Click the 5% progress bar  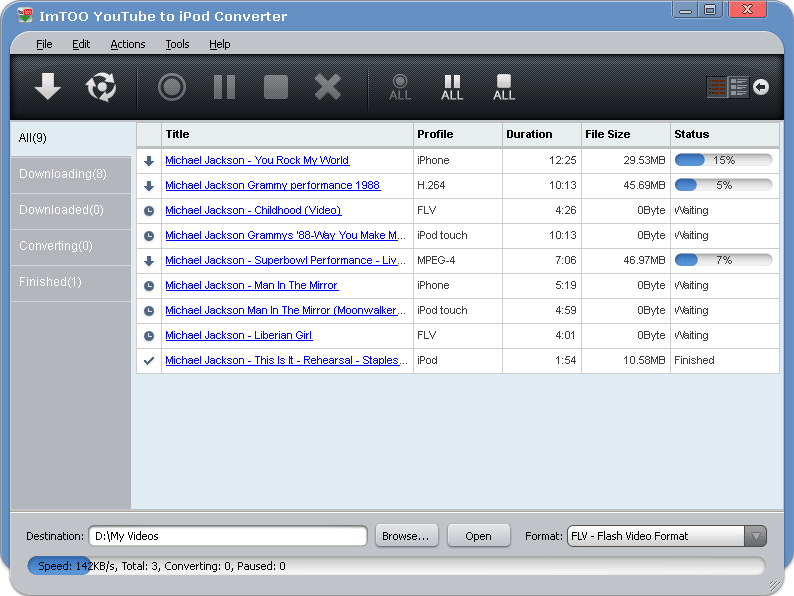(x=724, y=185)
